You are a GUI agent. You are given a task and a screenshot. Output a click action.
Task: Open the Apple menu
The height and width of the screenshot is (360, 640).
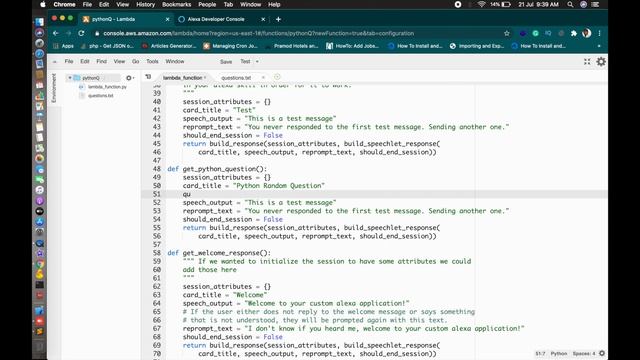tap(43, 4)
